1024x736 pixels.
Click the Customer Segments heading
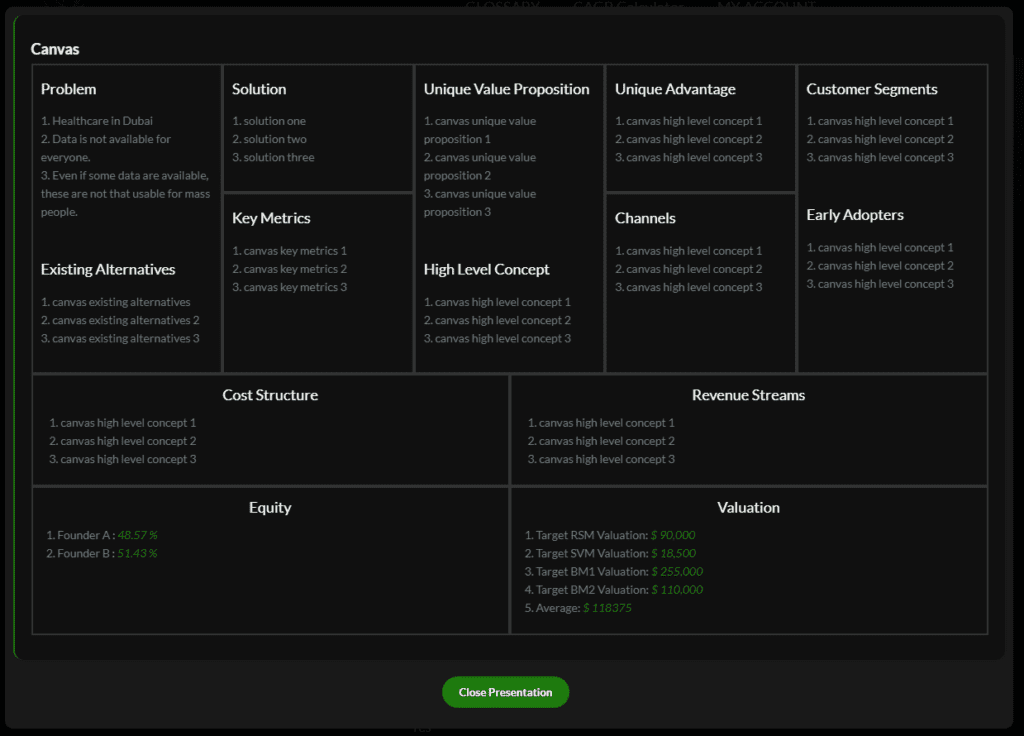pyautogui.click(x=872, y=89)
